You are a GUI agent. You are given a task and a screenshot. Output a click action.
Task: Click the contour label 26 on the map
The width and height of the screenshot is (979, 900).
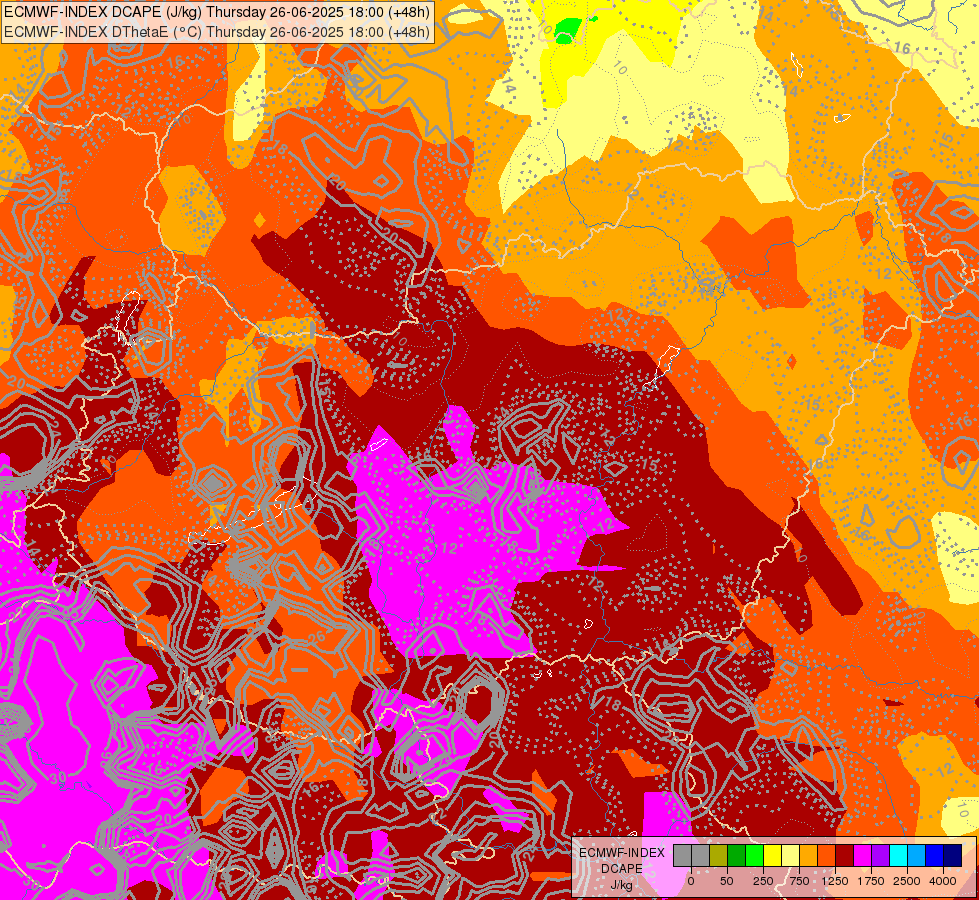pyautogui.click(x=317, y=637)
